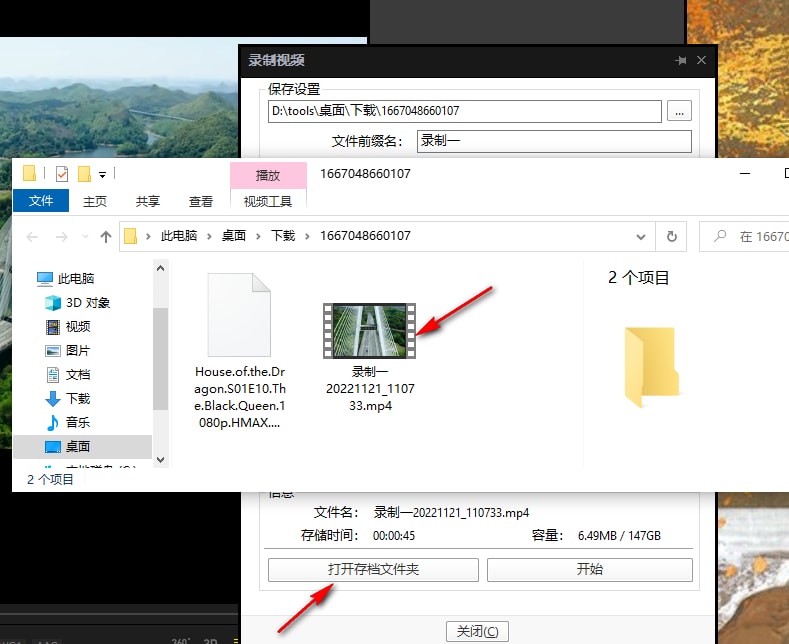Switch to the 查看 ribbon tab
Screen dimensions: 789x644
pyautogui.click(x=200, y=201)
